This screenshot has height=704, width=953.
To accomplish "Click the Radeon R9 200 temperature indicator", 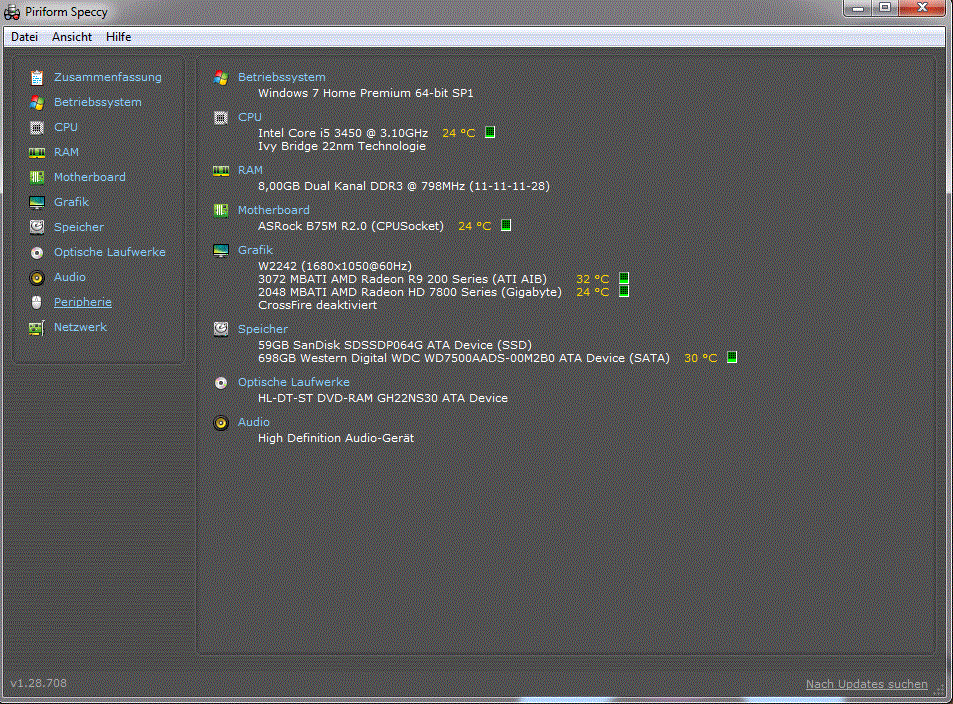I will [x=624, y=278].
